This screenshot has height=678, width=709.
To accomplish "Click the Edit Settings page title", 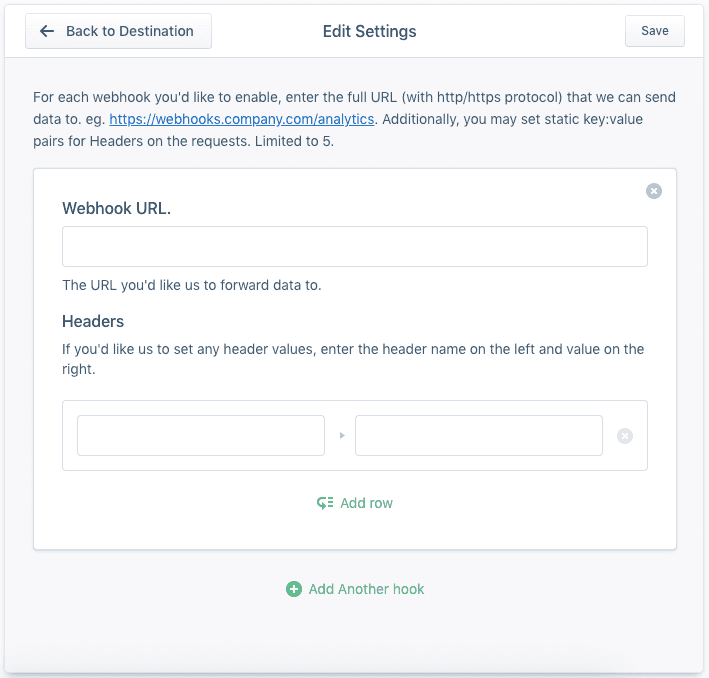I will pyautogui.click(x=369, y=31).
